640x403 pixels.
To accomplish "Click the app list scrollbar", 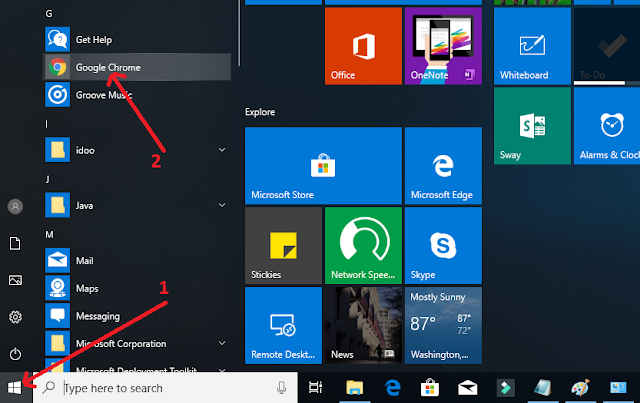I will pyautogui.click(x=239, y=33).
